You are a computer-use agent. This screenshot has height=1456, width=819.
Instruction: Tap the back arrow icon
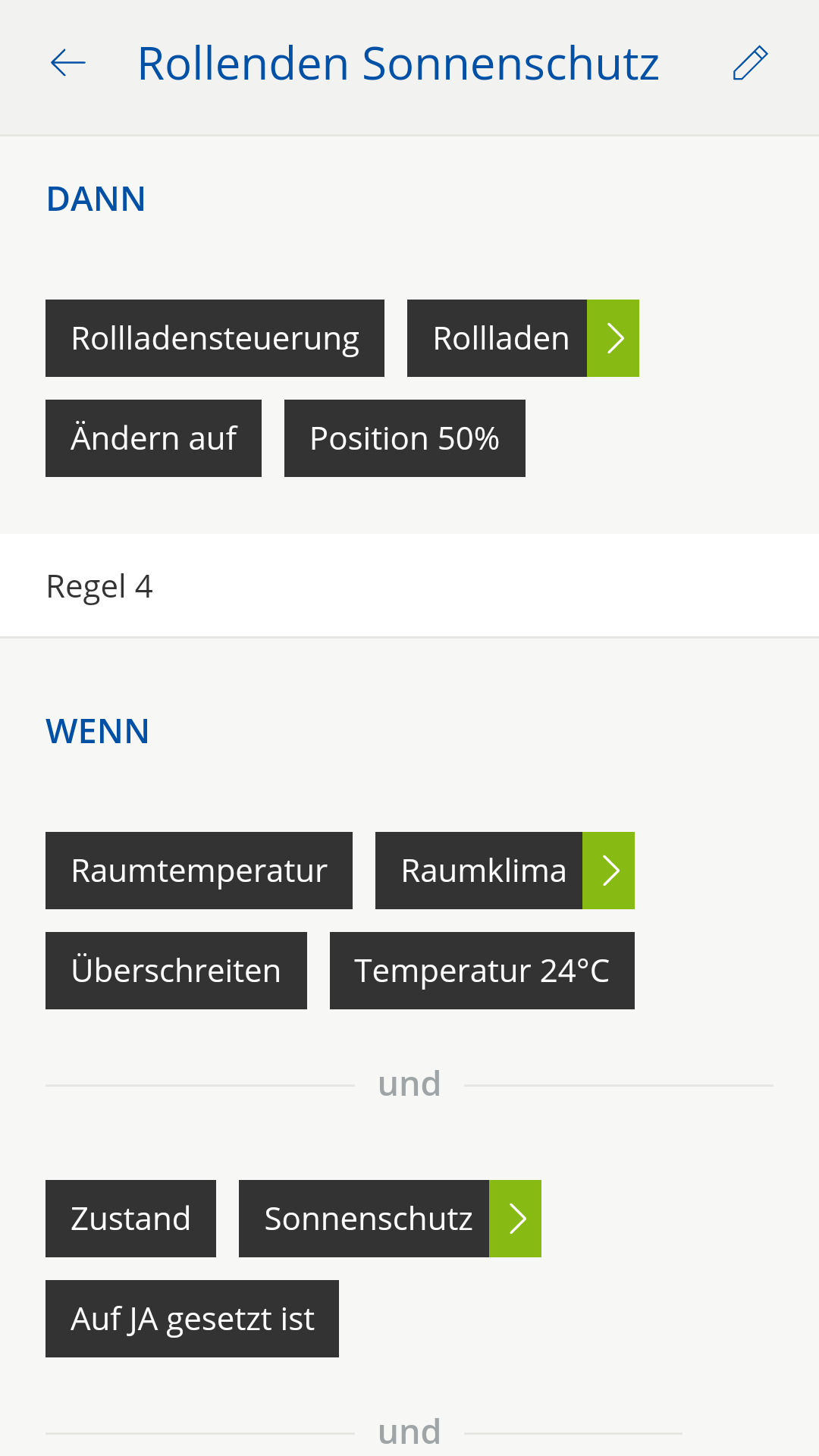click(68, 63)
